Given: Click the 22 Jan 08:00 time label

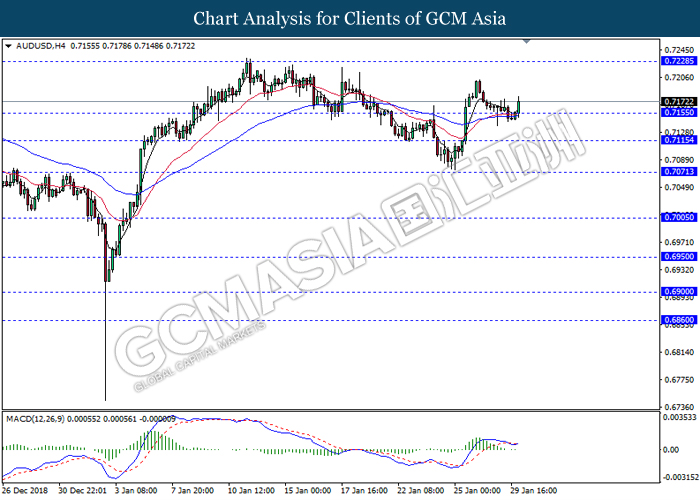Looking at the screenshot, I should coord(421,491).
